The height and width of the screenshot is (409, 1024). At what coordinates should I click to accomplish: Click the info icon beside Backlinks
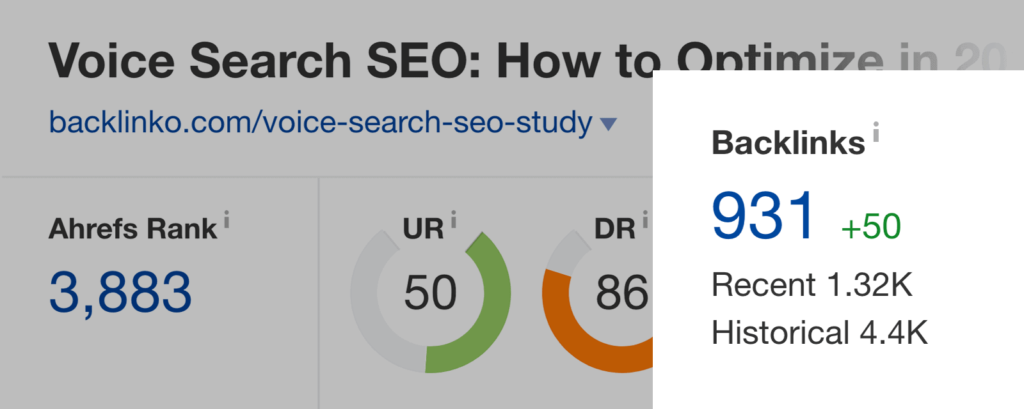(876, 132)
